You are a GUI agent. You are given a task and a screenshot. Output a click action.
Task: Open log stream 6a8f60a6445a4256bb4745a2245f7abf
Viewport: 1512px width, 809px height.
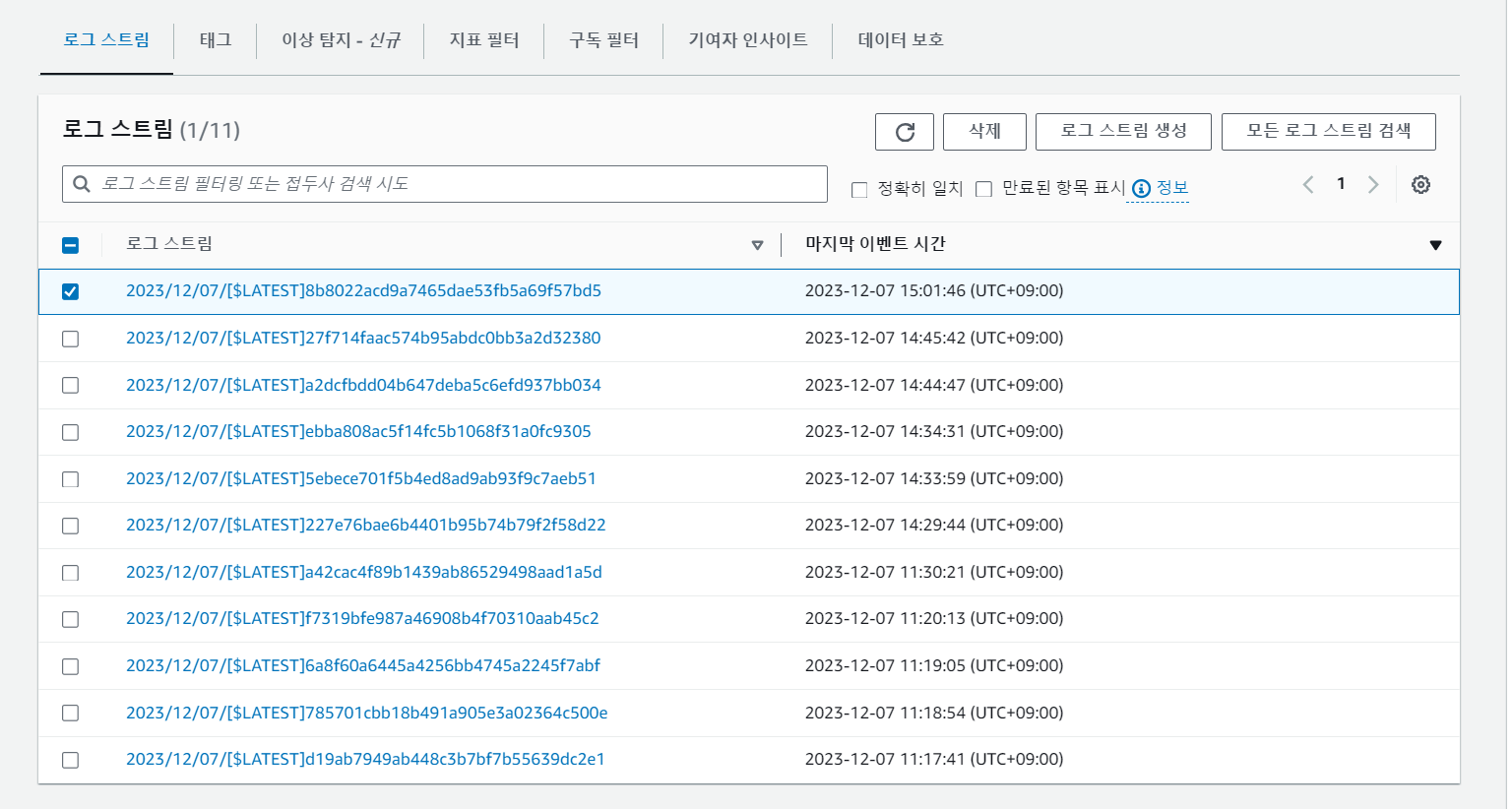tap(363, 666)
